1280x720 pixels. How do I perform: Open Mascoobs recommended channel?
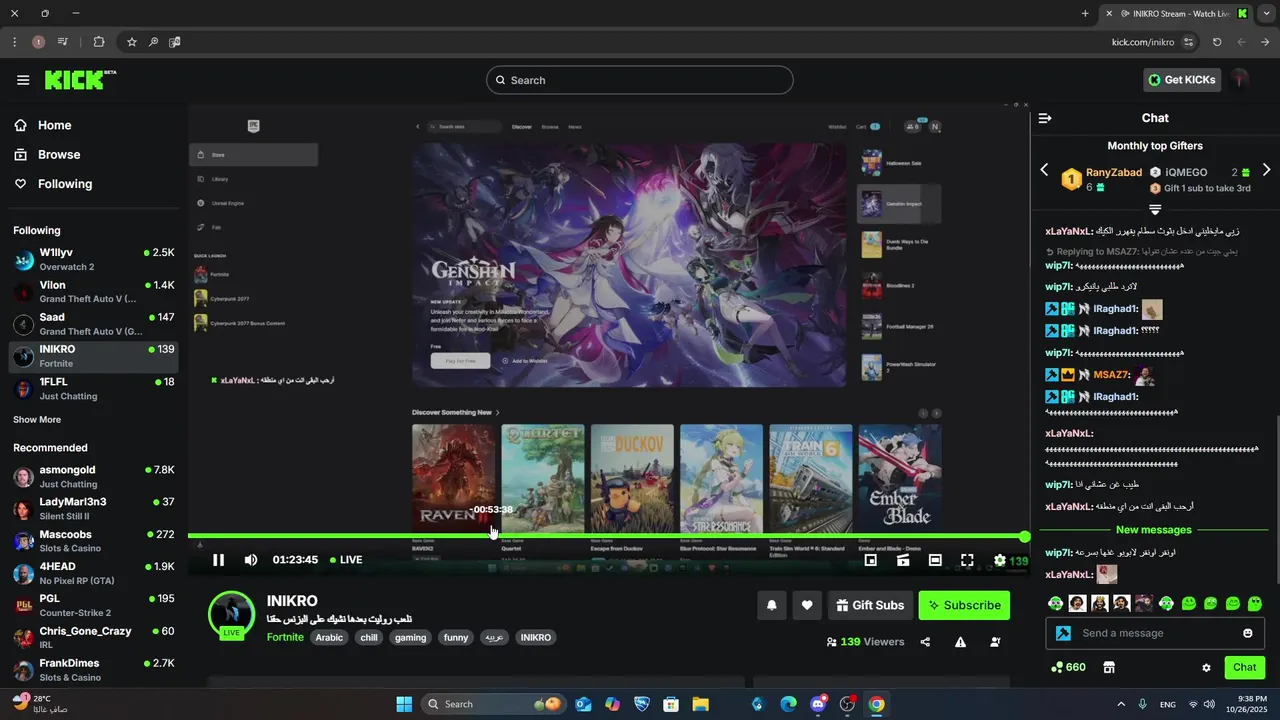[x=94, y=541]
